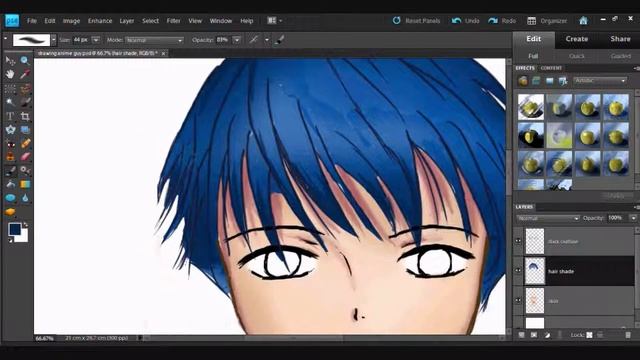Select the Lasso tool
Screen dimensions: 640x360
coord(25,89)
